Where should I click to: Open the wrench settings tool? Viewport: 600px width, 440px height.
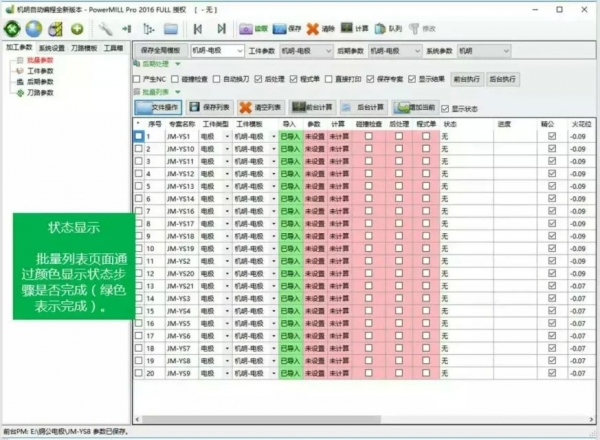tap(105, 29)
